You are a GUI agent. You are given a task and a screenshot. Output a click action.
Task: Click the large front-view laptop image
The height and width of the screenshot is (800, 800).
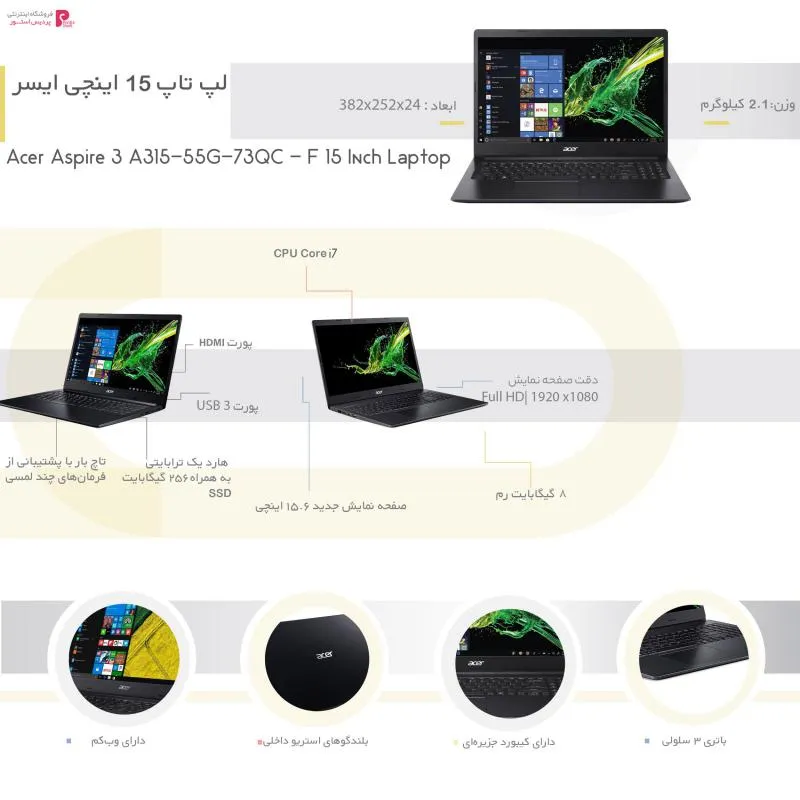coord(570,116)
